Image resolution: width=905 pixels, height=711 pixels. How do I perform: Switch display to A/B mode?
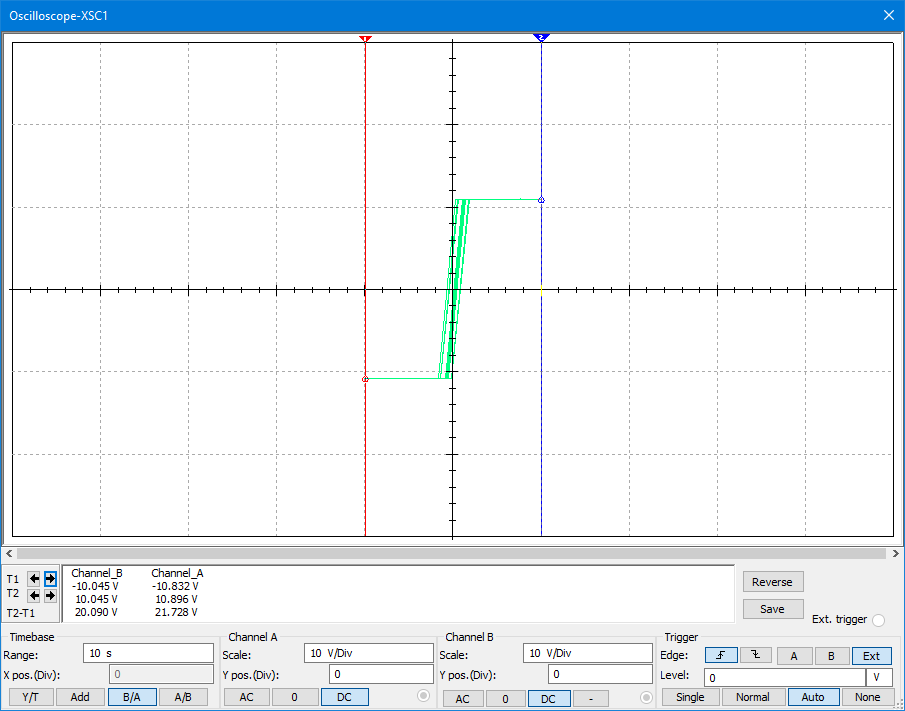(183, 697)
